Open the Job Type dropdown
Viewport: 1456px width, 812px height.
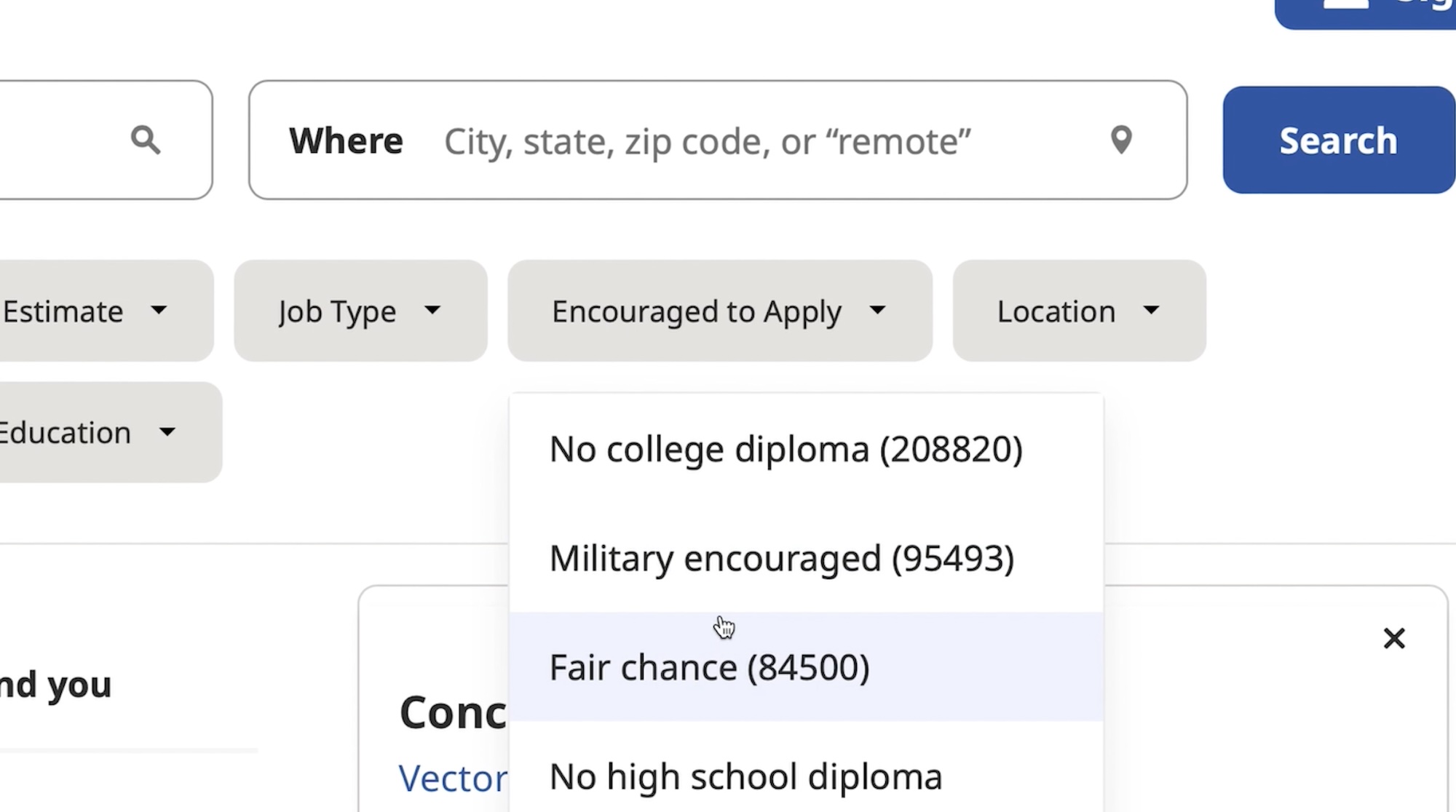coord(360,311)
